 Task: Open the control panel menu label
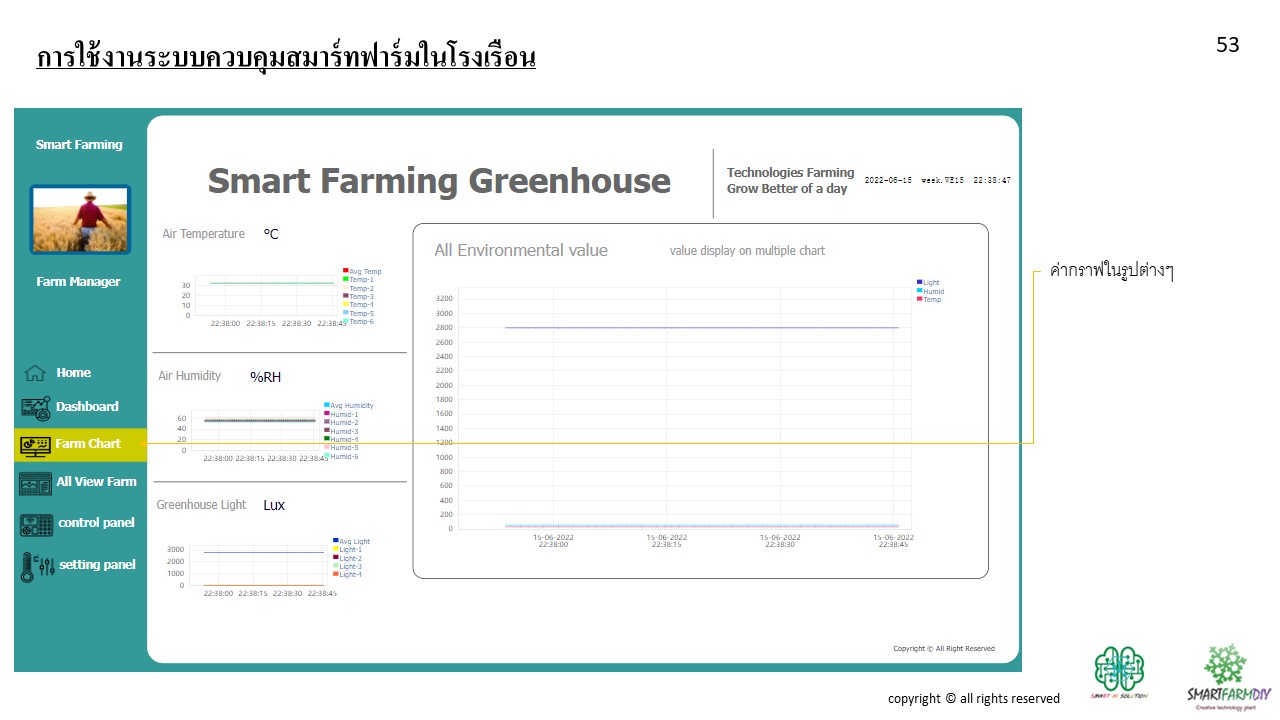[96, 523]
